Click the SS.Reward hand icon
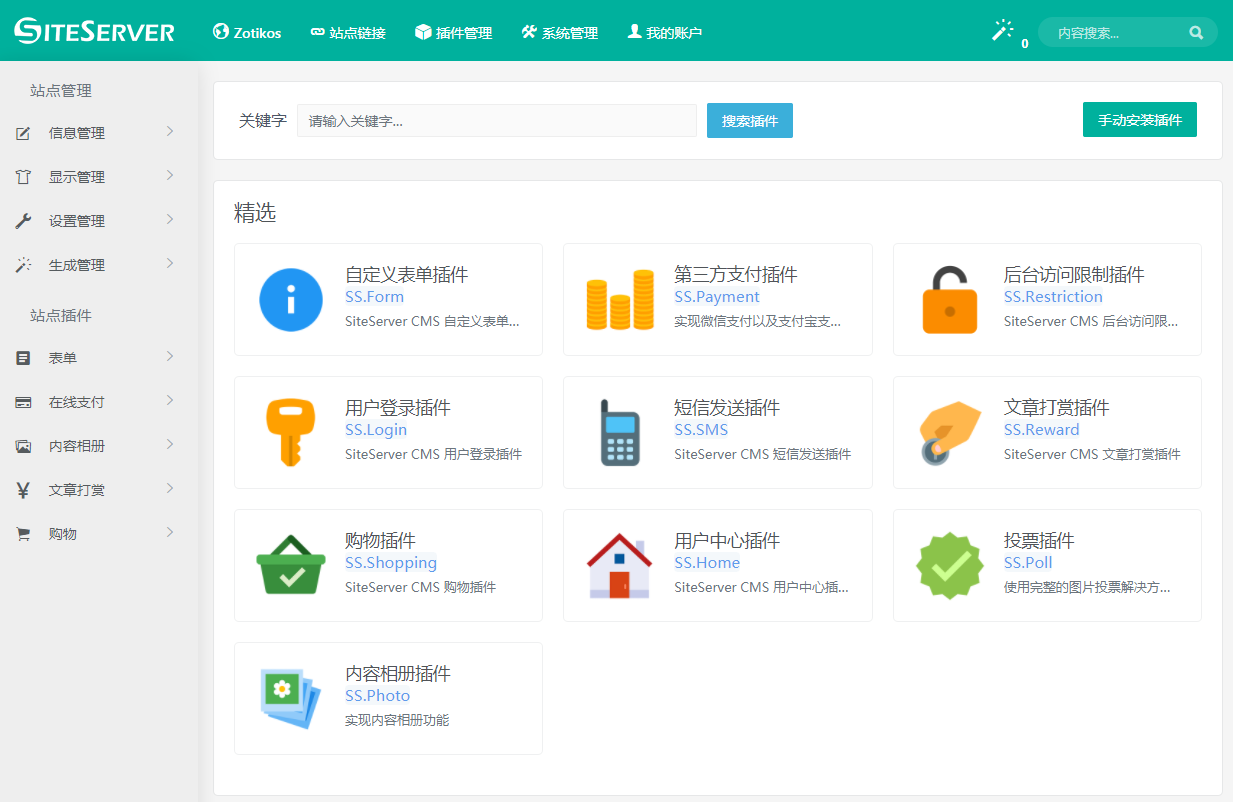 point(949,432)
